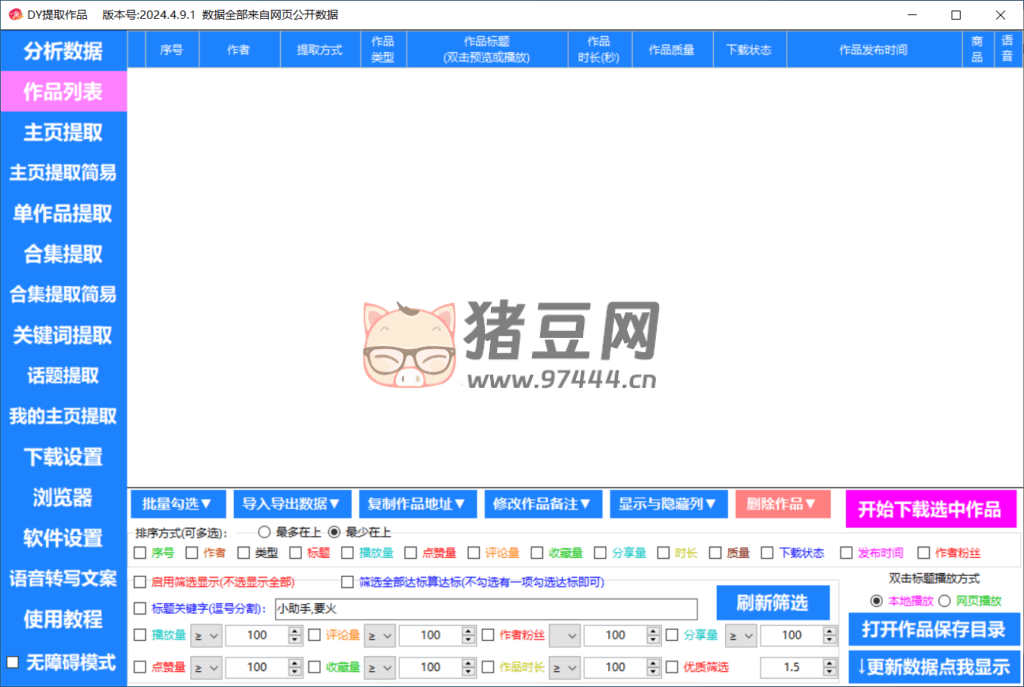Switch to the 作品列表 tab
The width and height of the screenshot is (1024, 687).
click(x=63, y=92)
